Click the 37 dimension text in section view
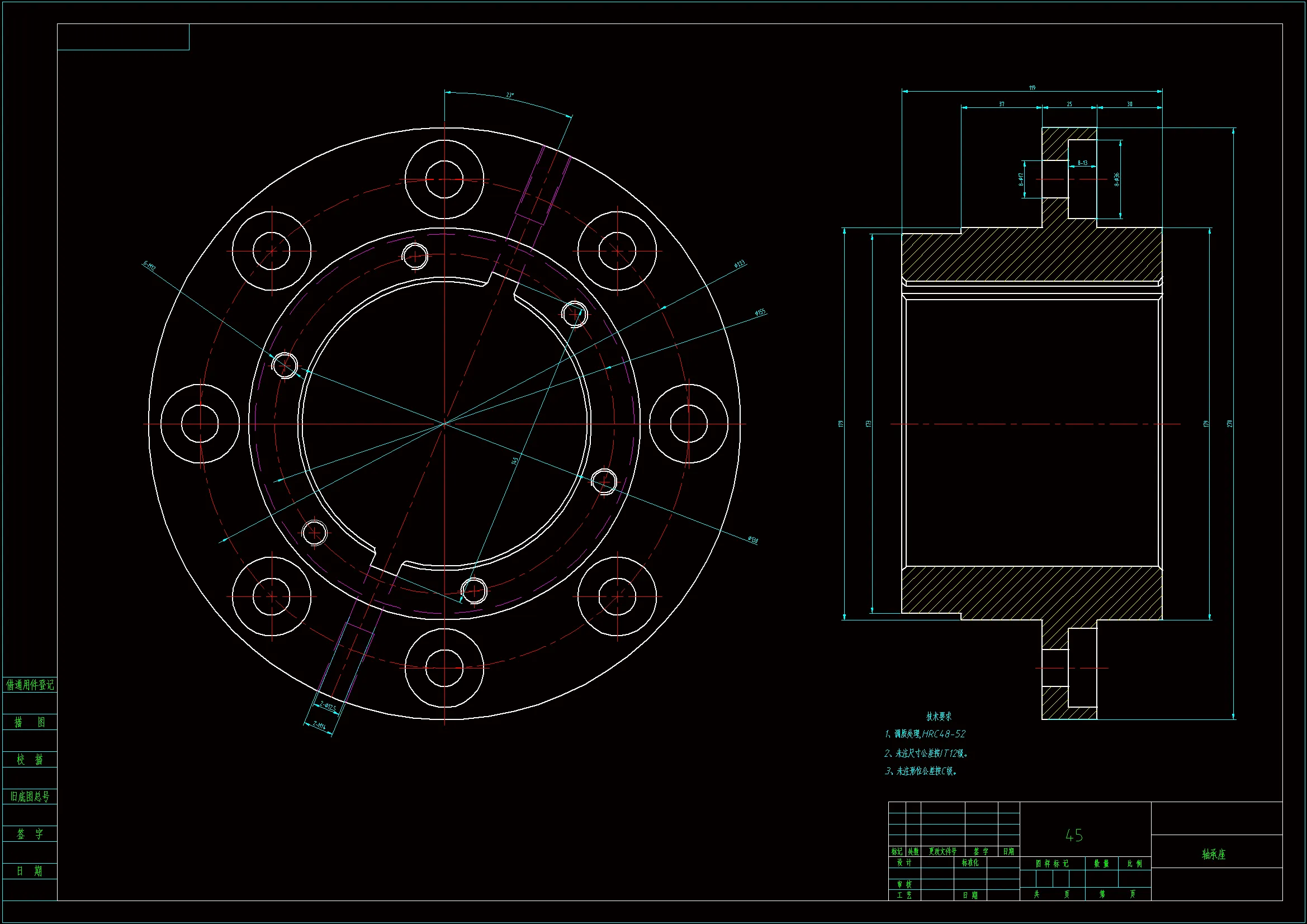The image size is (1307, 924). point(1001,104)
